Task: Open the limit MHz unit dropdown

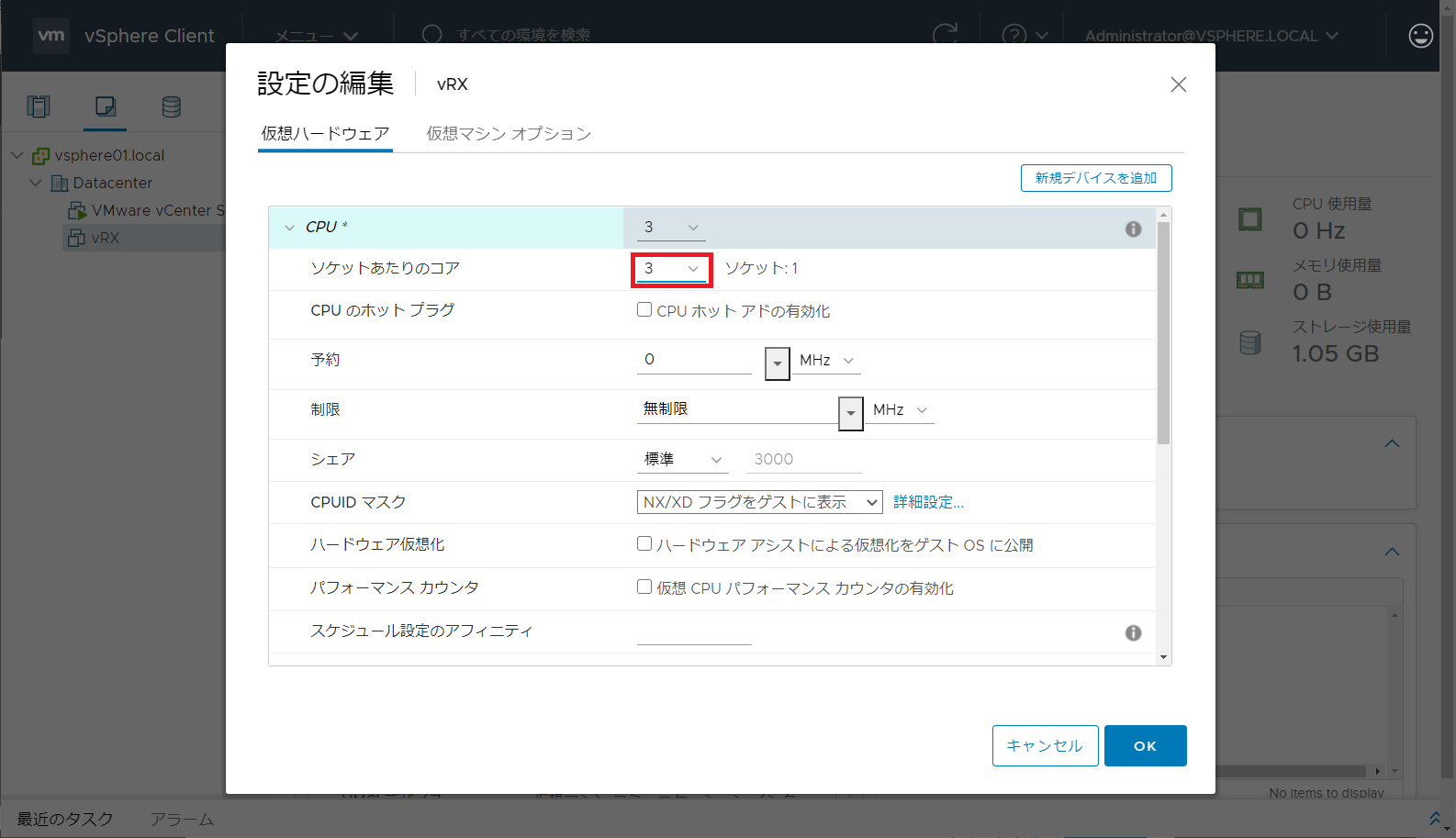Action: [901, 409]
